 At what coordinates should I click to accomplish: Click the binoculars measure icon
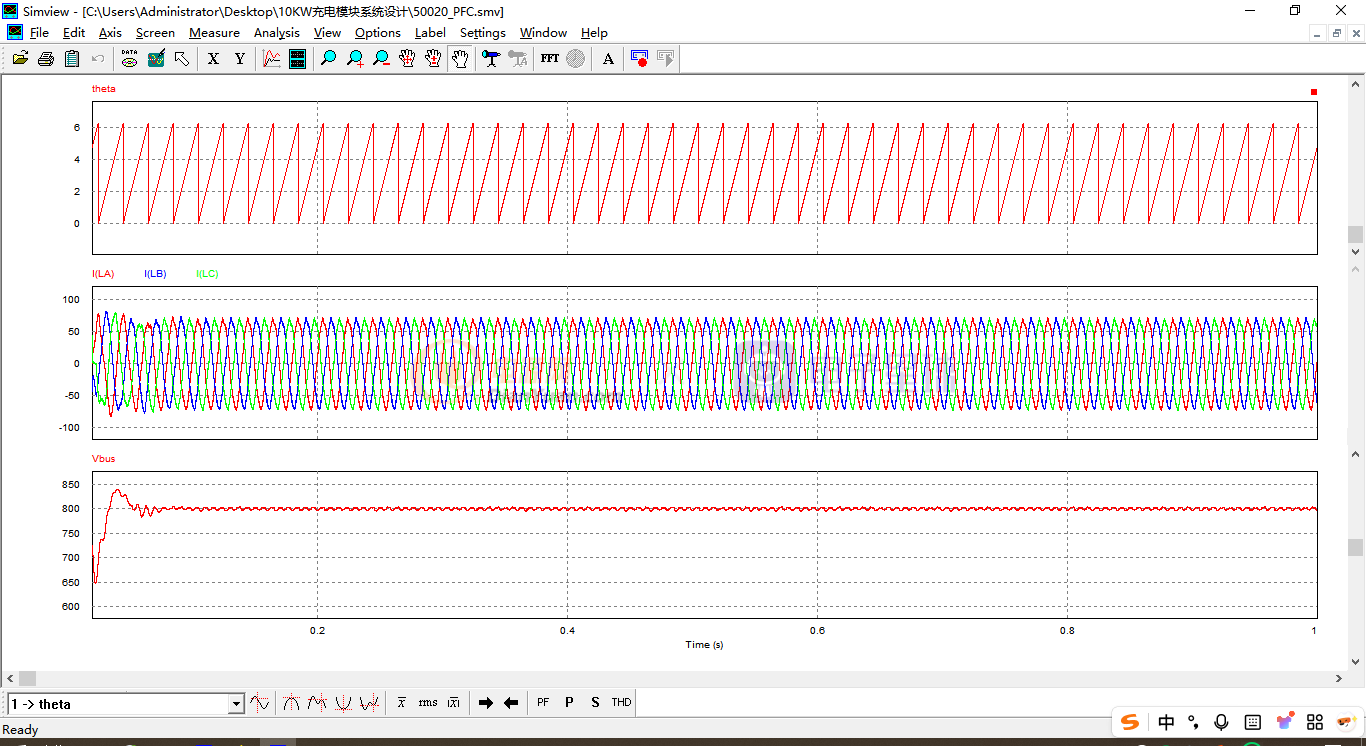(x=490, y=59)
